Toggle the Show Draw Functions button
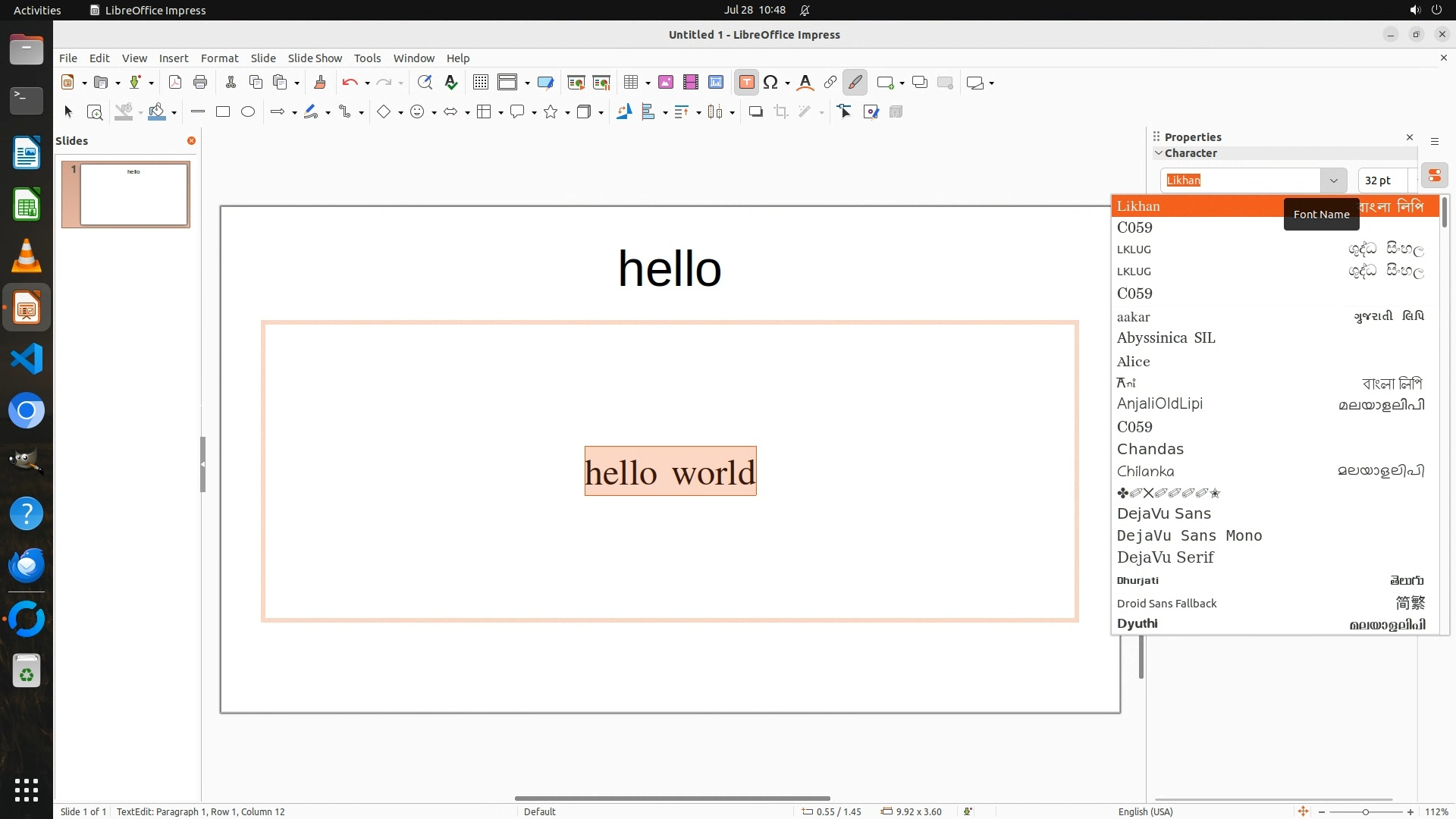The height and width of the screenshot is (819, 1456). click(855, 83)
